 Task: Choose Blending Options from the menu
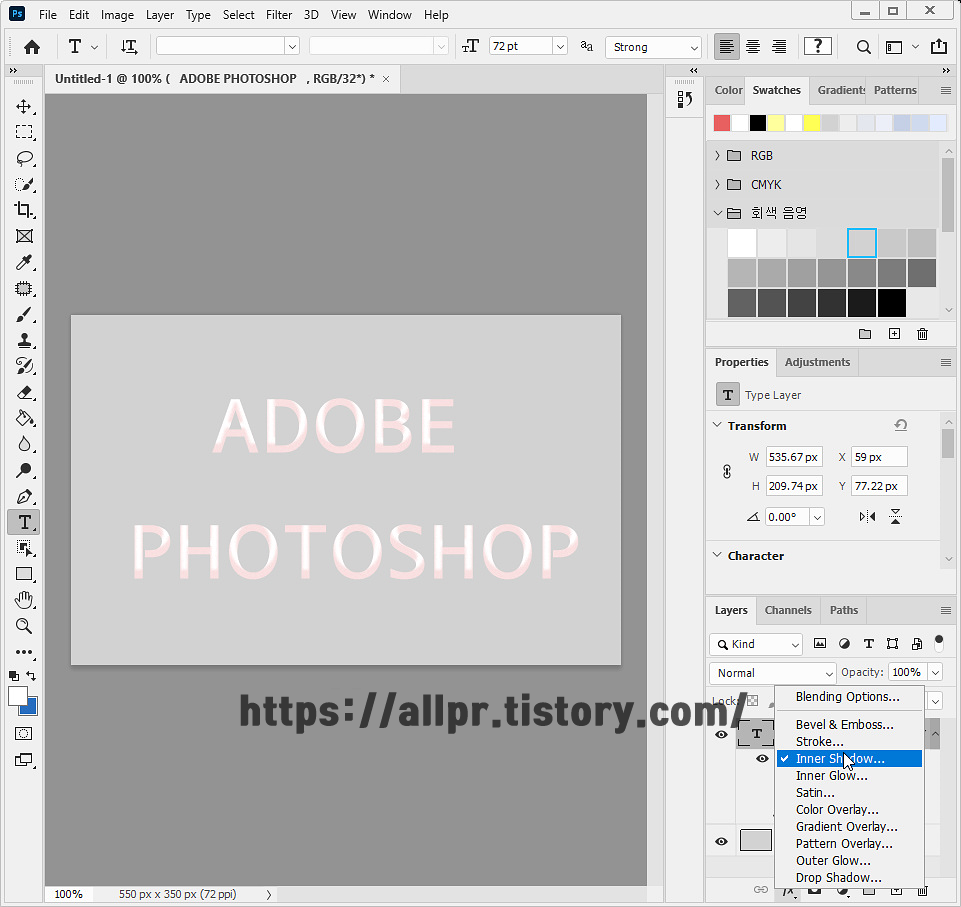coord(849,697)
